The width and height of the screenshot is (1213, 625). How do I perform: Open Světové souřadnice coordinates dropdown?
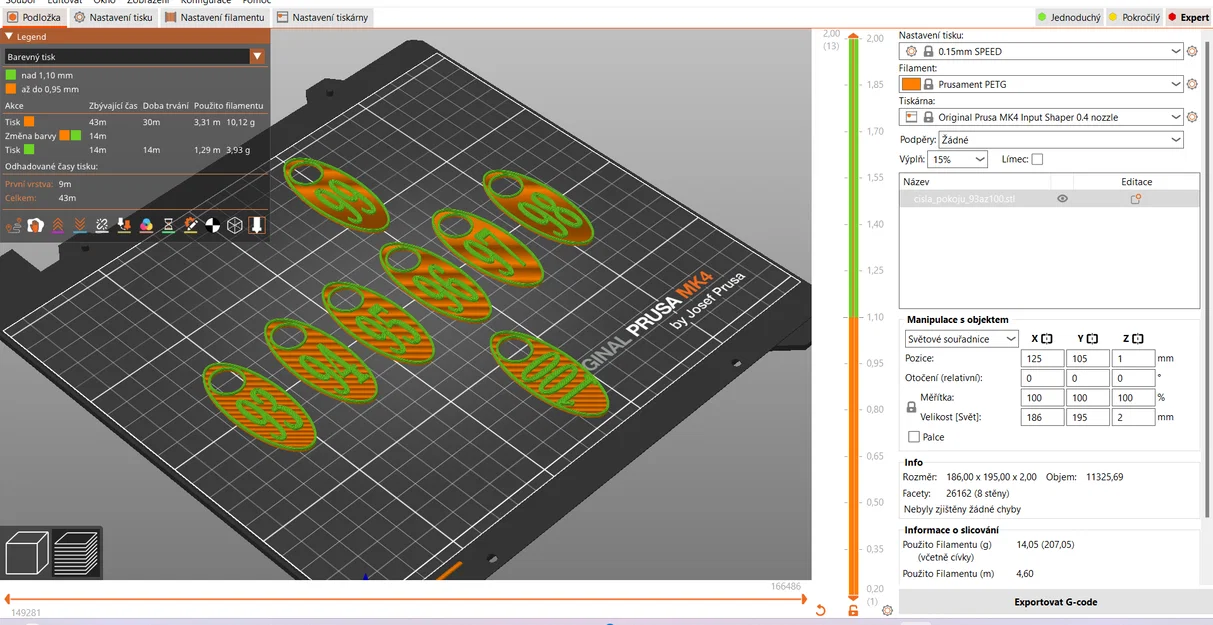tap(962, 339)
